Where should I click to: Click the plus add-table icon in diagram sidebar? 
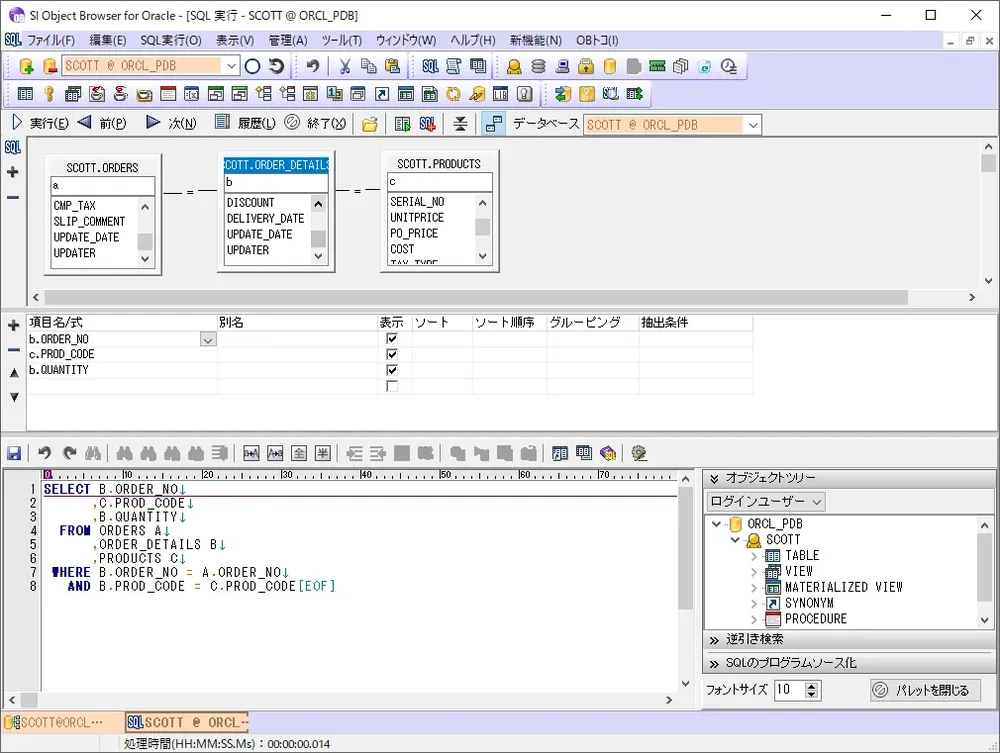tap(13, 172)
